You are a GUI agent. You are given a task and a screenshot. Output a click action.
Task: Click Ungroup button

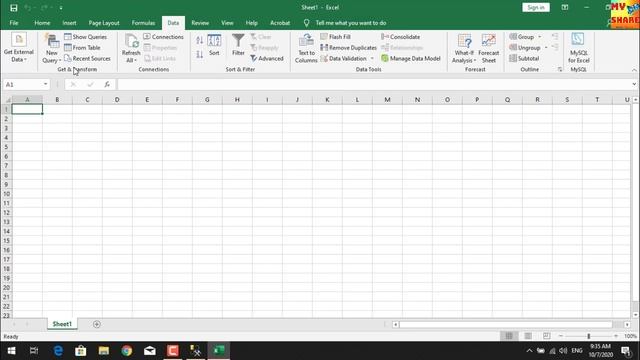[x=525, y=48]
